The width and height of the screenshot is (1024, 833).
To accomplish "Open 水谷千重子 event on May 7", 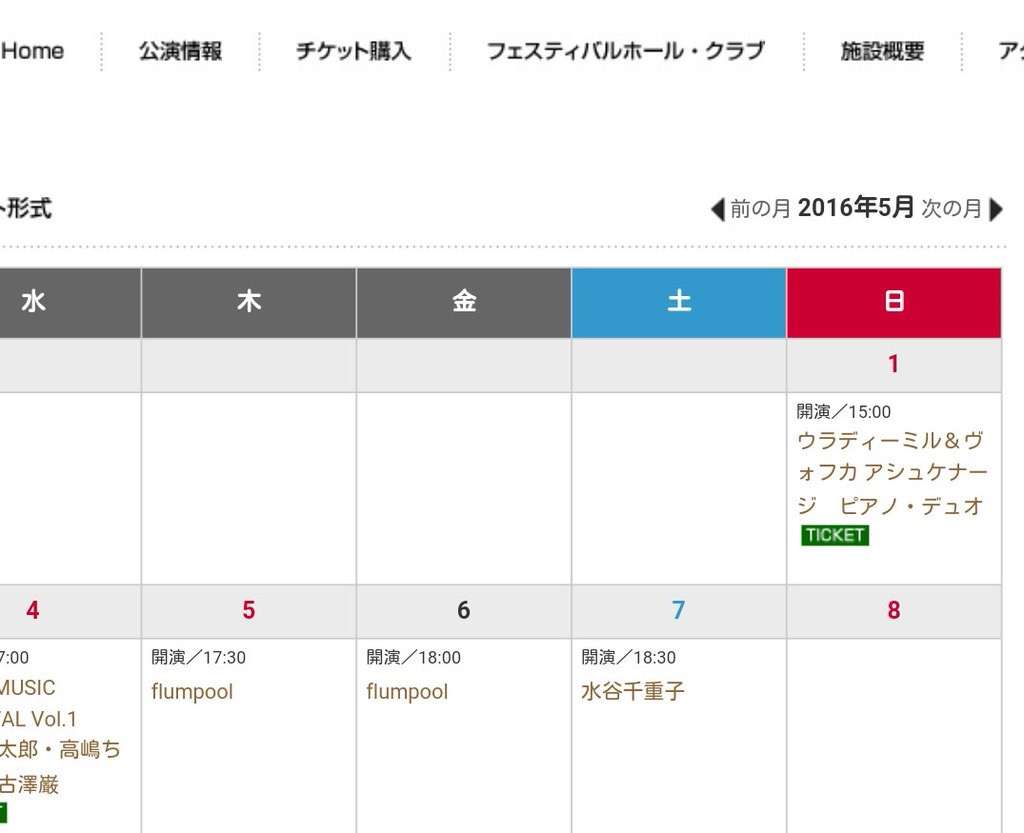I will click(632, 691).
